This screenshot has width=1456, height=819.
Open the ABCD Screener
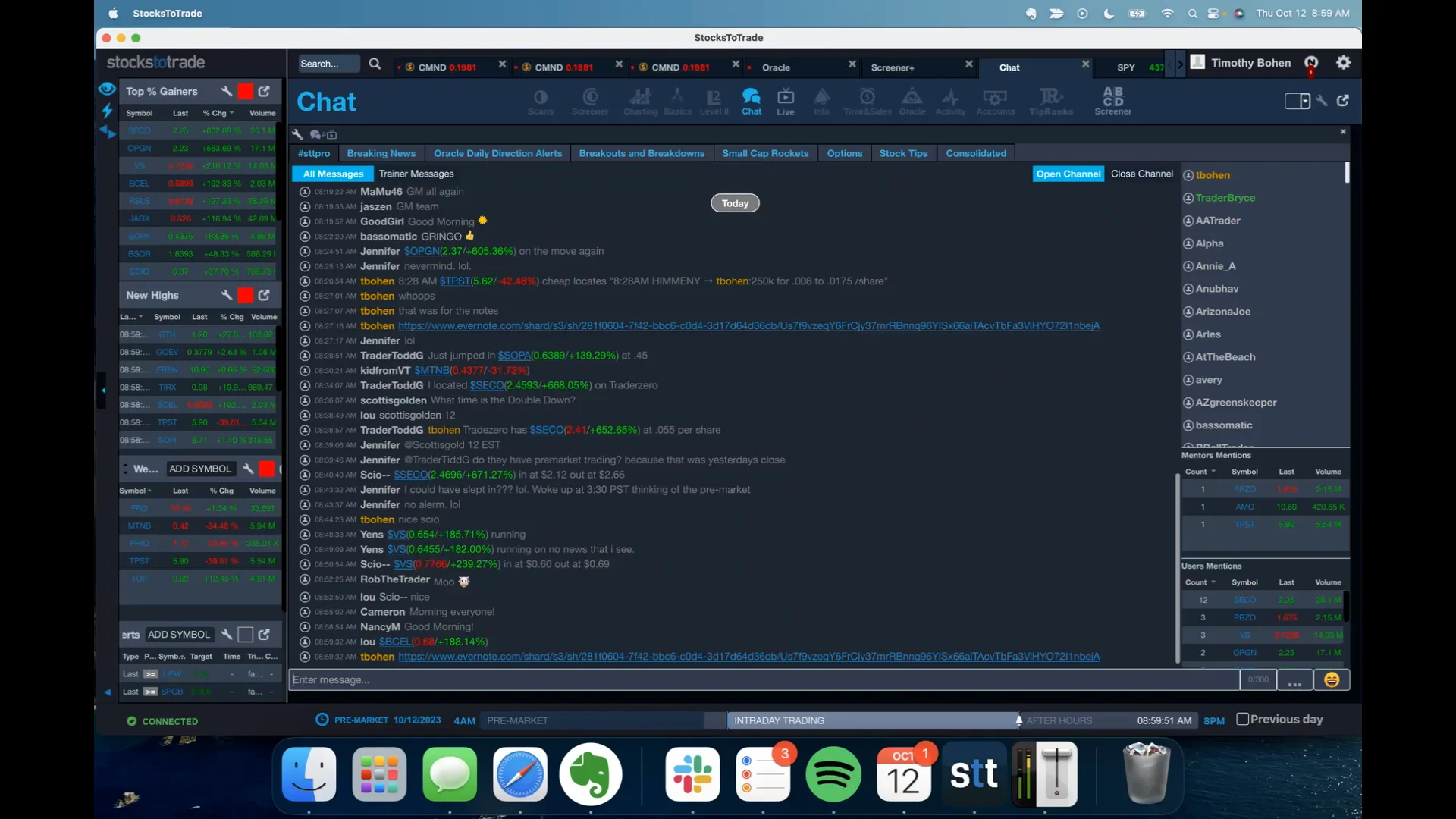tap(1112, 99)
